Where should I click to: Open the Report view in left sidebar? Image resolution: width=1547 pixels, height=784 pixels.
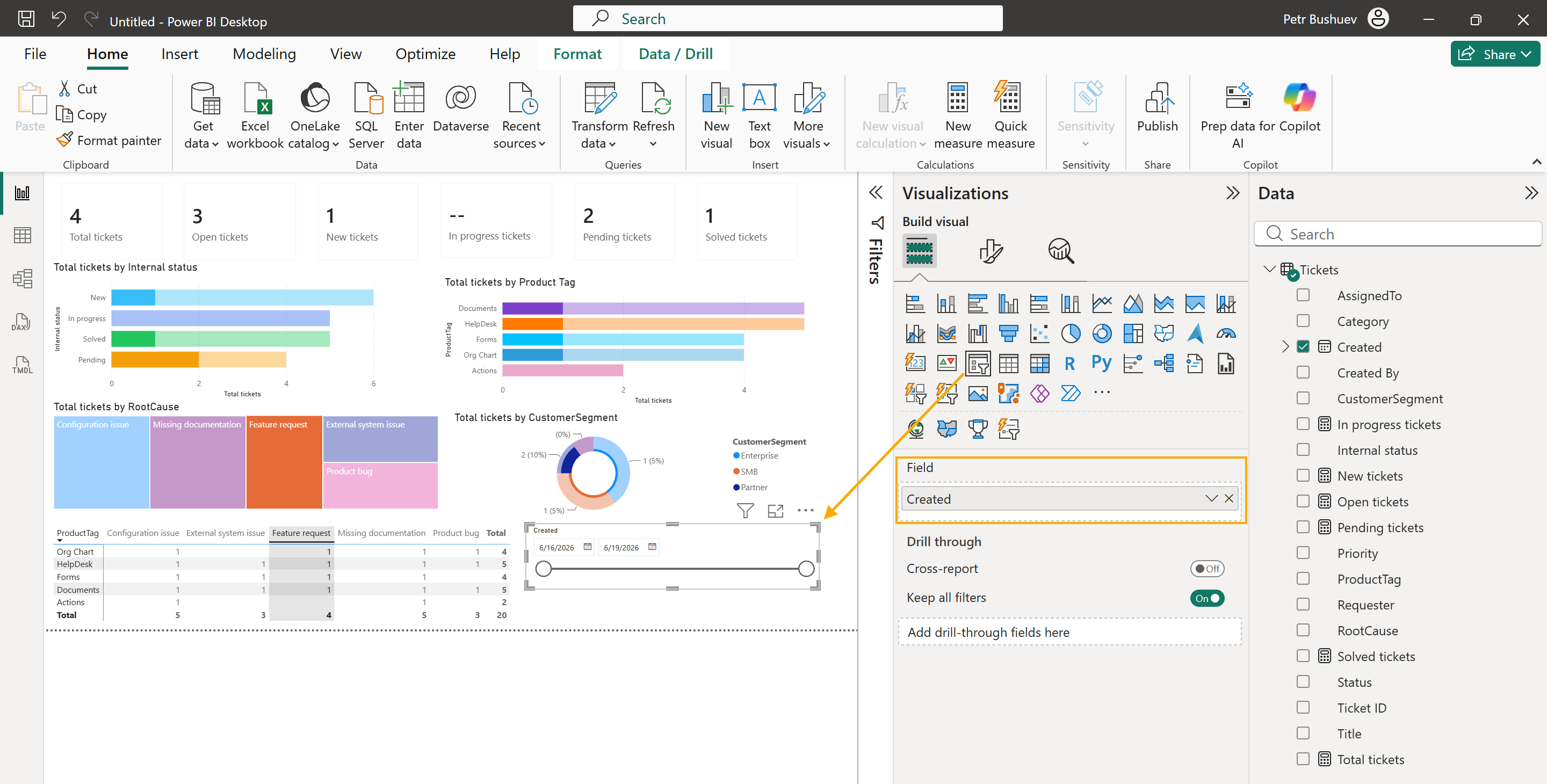click(x=22, y=193)
